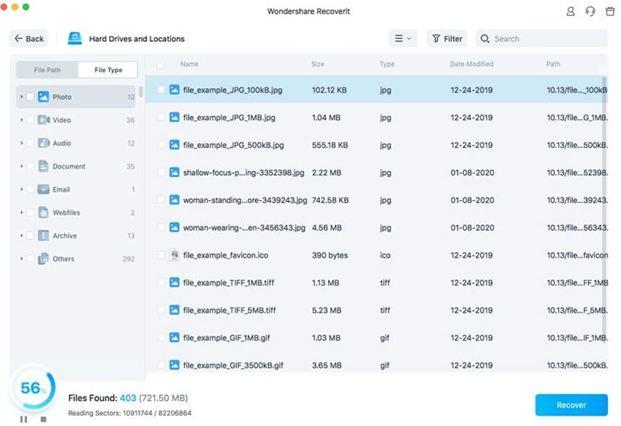Check the file_example_JPG_100kB.jpg checkbox
Viewport: 621px width, 426px height.
coord(160,90)
